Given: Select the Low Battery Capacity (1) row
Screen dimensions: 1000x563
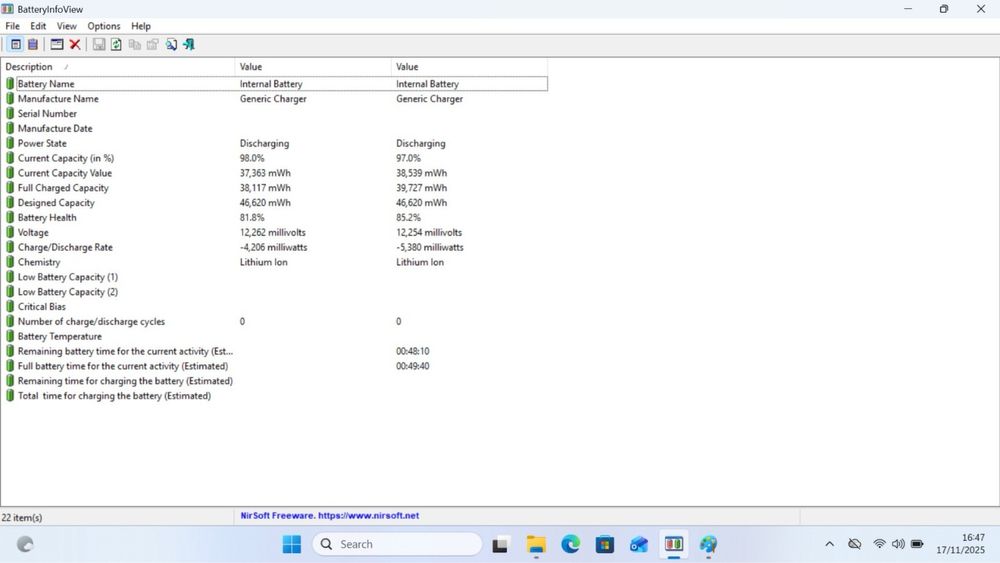Looking at the screenshot, I should 68,277.
